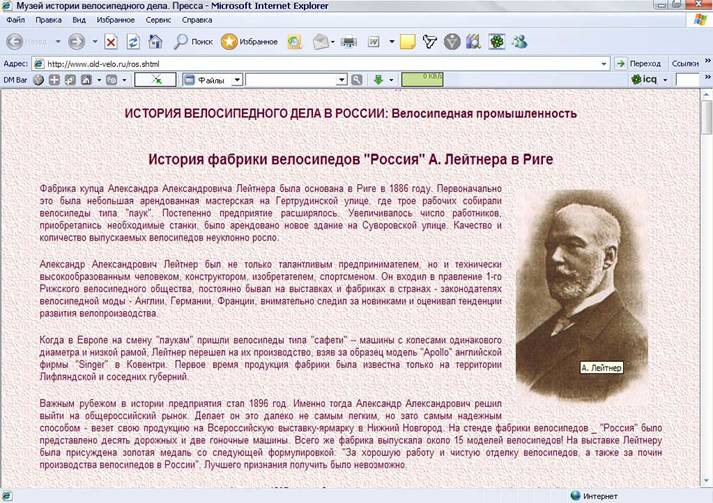Click the portrait photo of А. Лейтнер
Image resolution: width=713 pixels, height=503 pixels.
point(582,296)
